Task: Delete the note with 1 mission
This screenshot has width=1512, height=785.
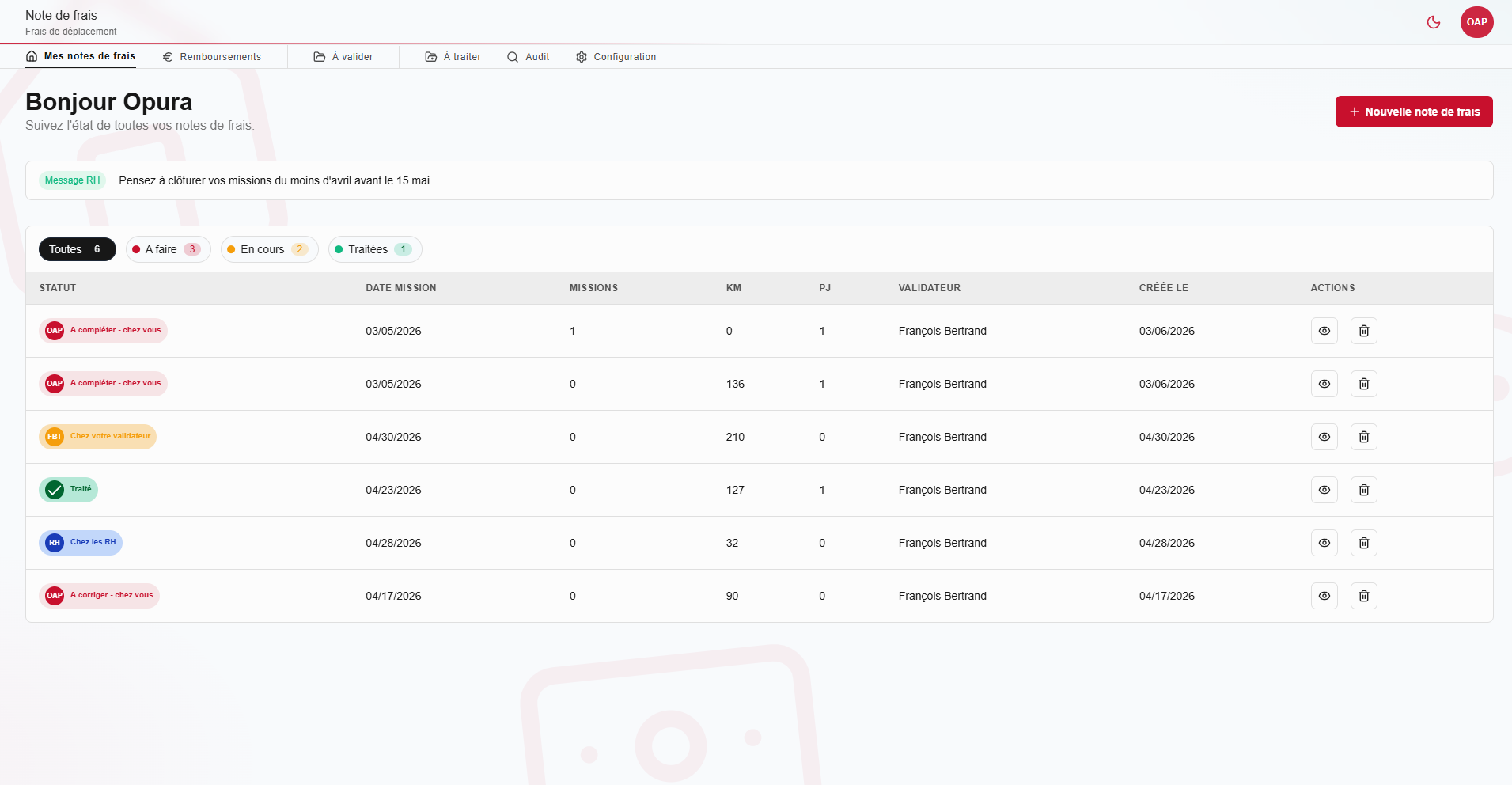Action: click(1364, 331)
